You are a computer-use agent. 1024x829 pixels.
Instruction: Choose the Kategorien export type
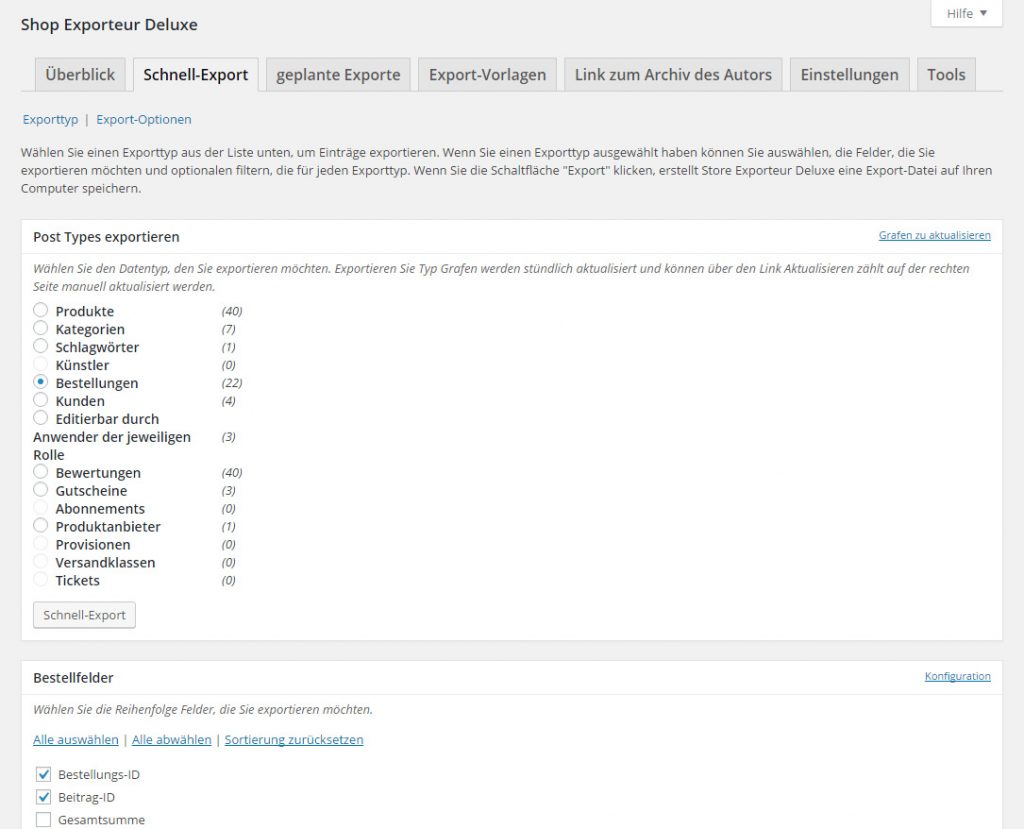[40, 328]
